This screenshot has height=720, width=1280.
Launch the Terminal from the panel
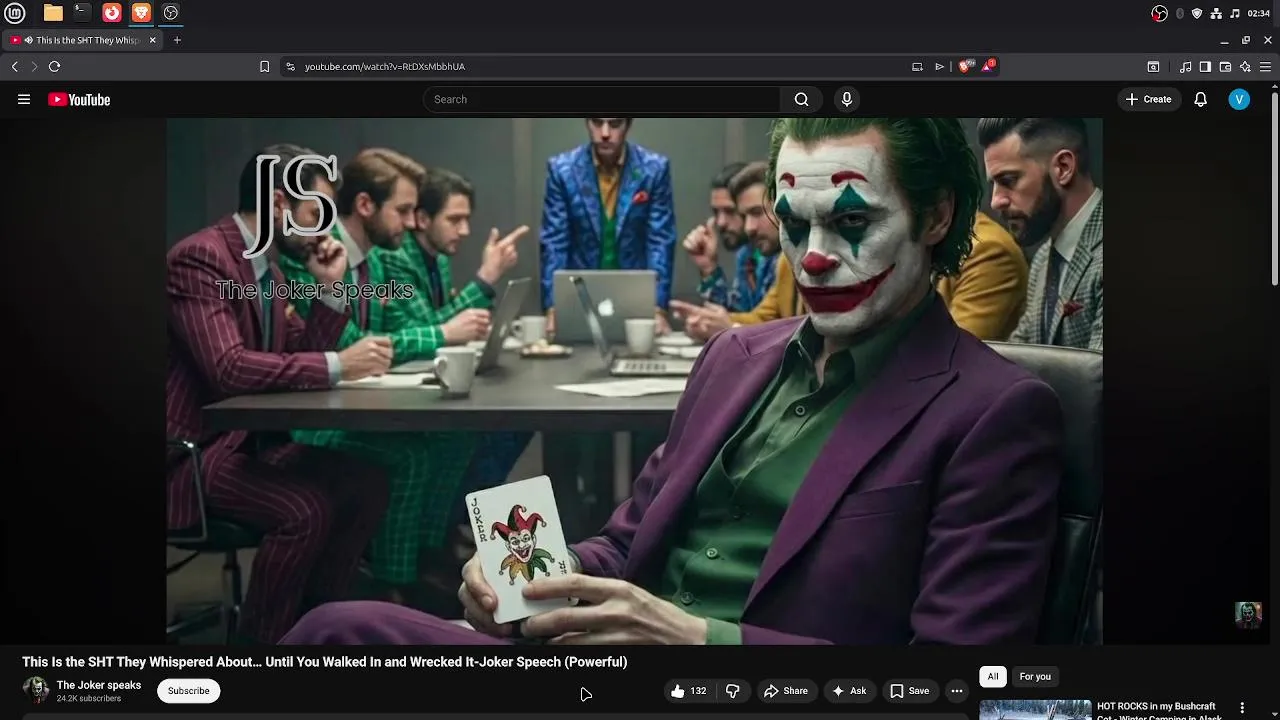[x=82, y=13]
